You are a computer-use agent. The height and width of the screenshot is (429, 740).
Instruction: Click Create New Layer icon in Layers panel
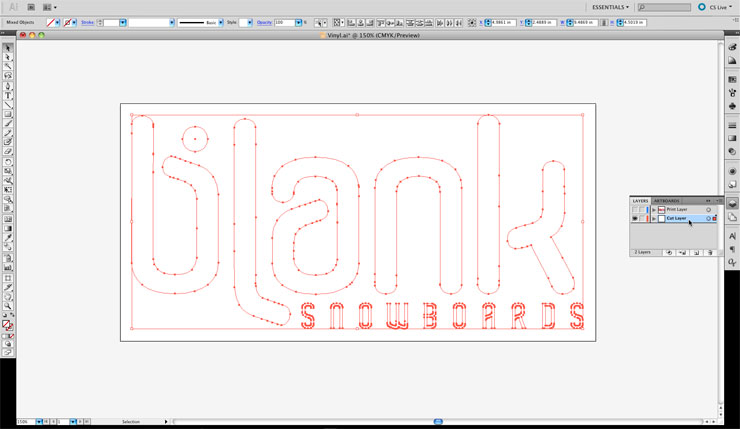[x=696, y=252]
